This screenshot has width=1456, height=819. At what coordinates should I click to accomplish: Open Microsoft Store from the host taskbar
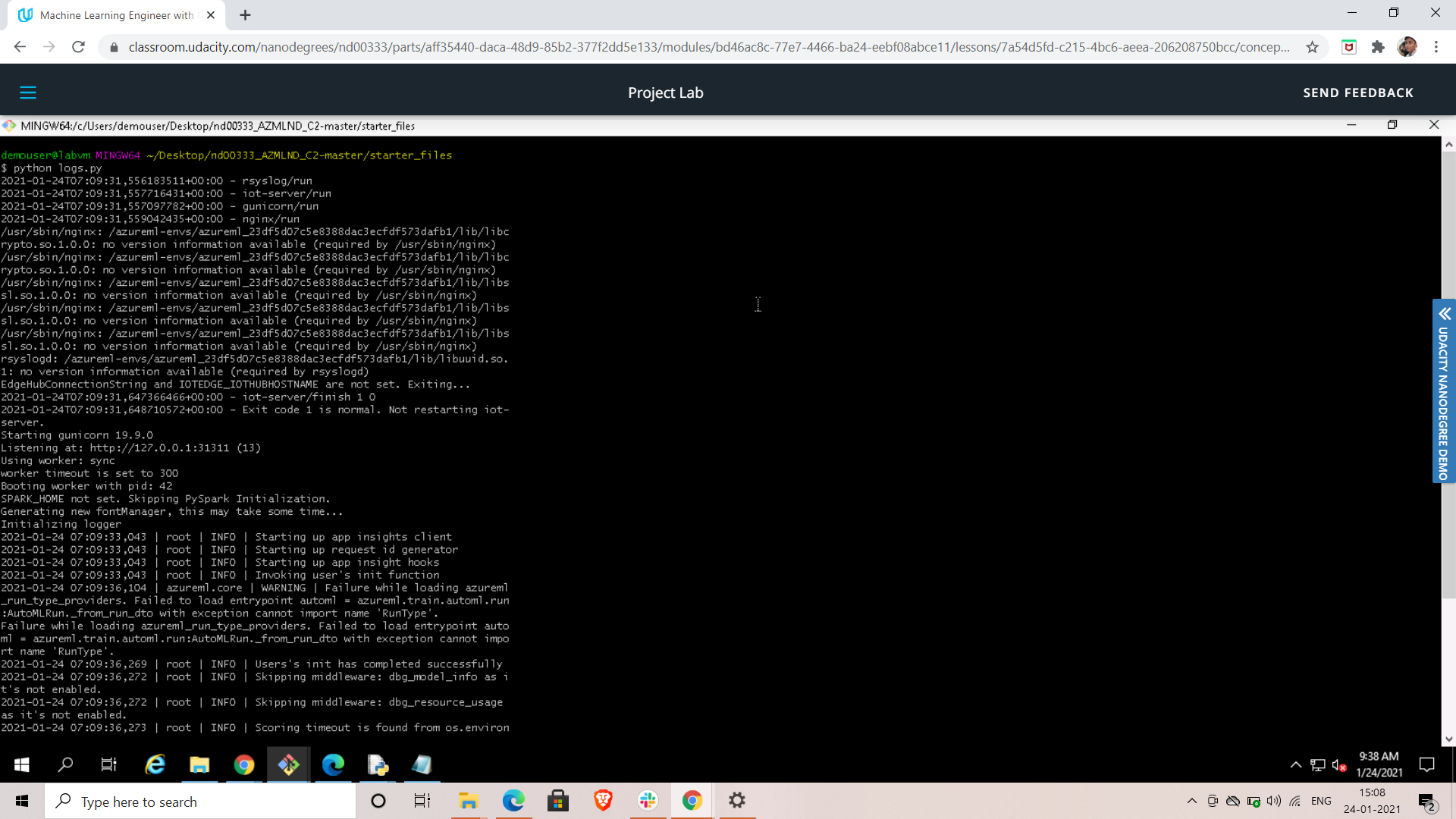point(558,801)
